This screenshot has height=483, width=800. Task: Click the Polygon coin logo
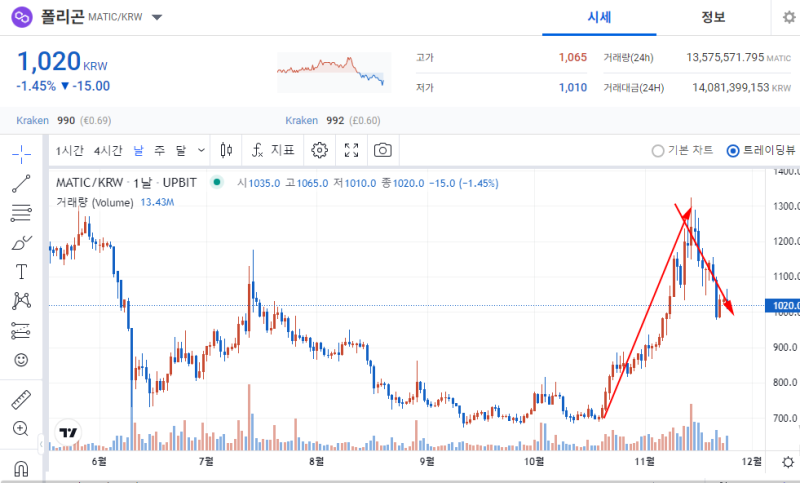[22, 17]
